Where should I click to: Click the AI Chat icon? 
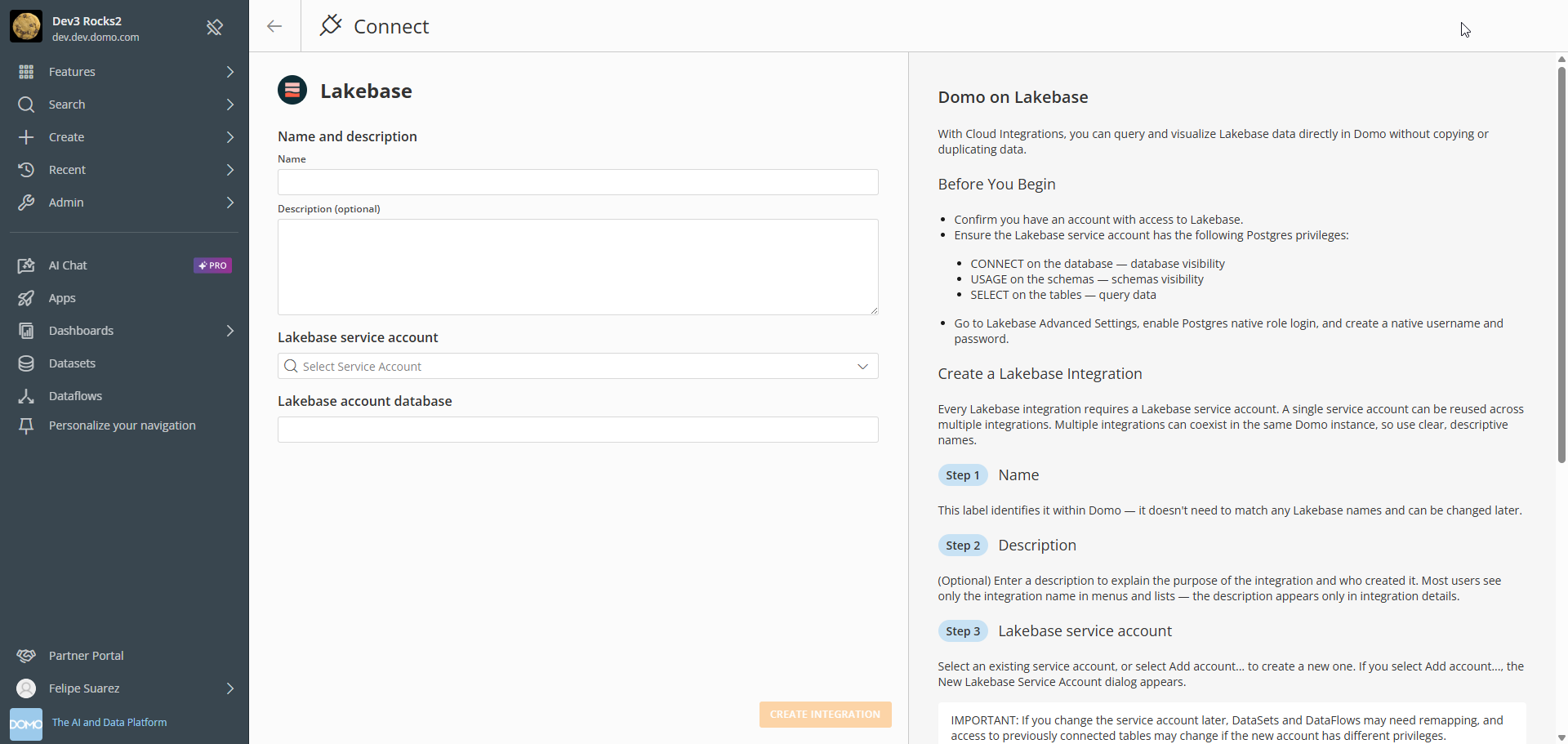pos(26,265)
